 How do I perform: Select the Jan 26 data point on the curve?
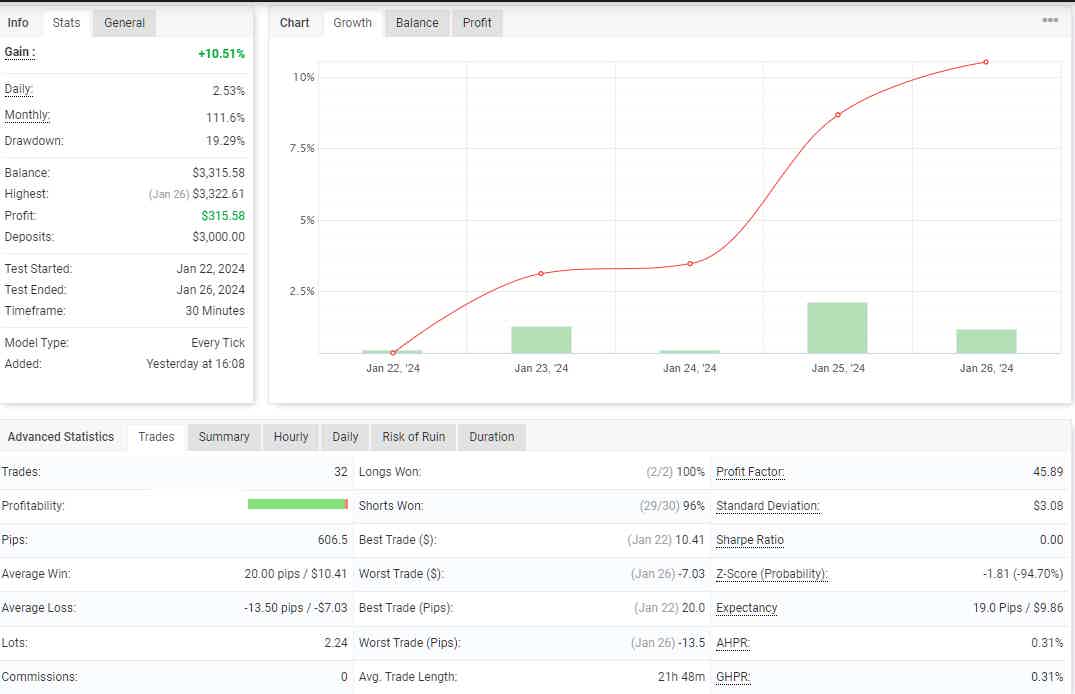tap(985, 61)
